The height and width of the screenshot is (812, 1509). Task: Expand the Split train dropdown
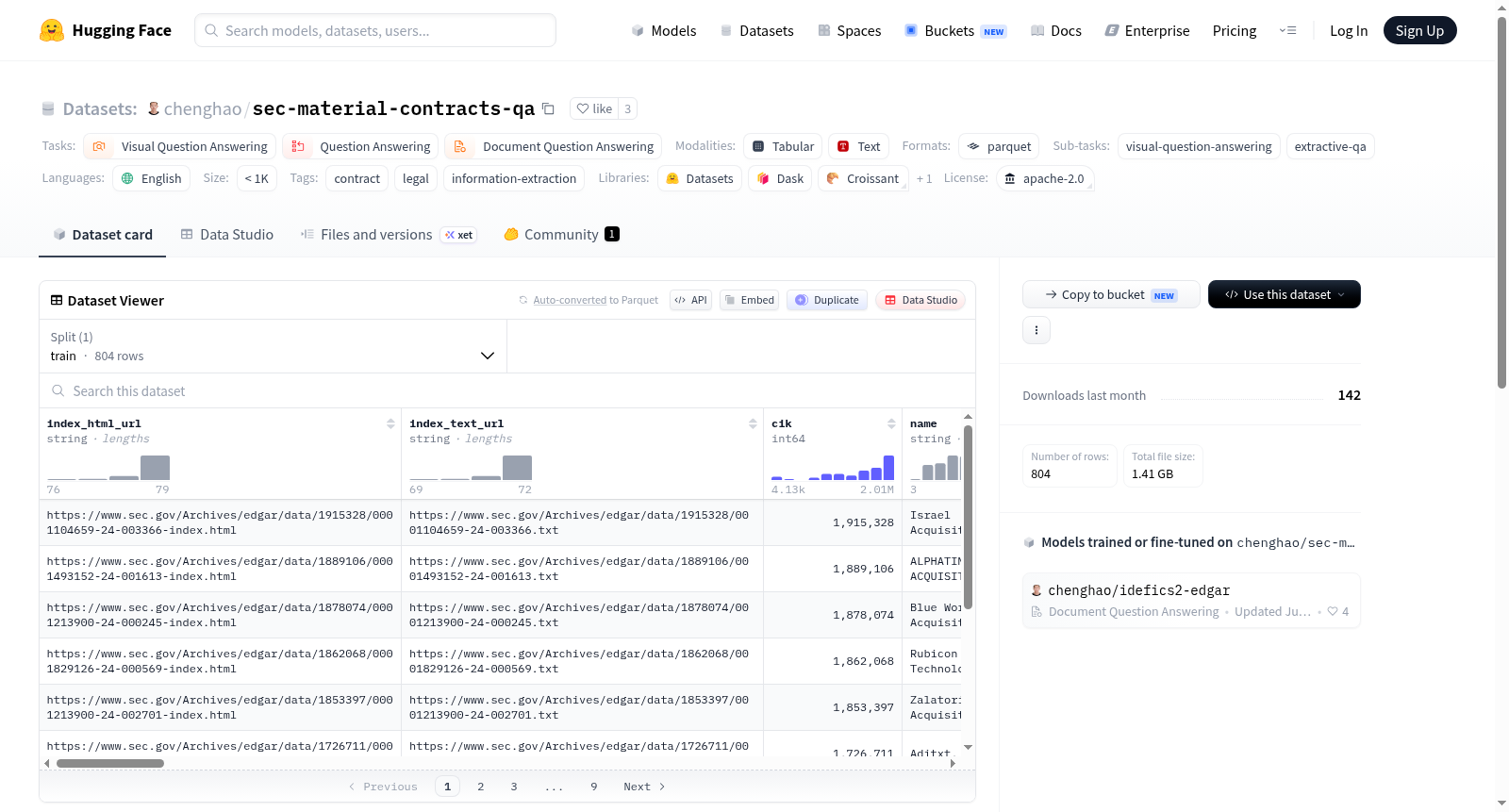point(273,346)
